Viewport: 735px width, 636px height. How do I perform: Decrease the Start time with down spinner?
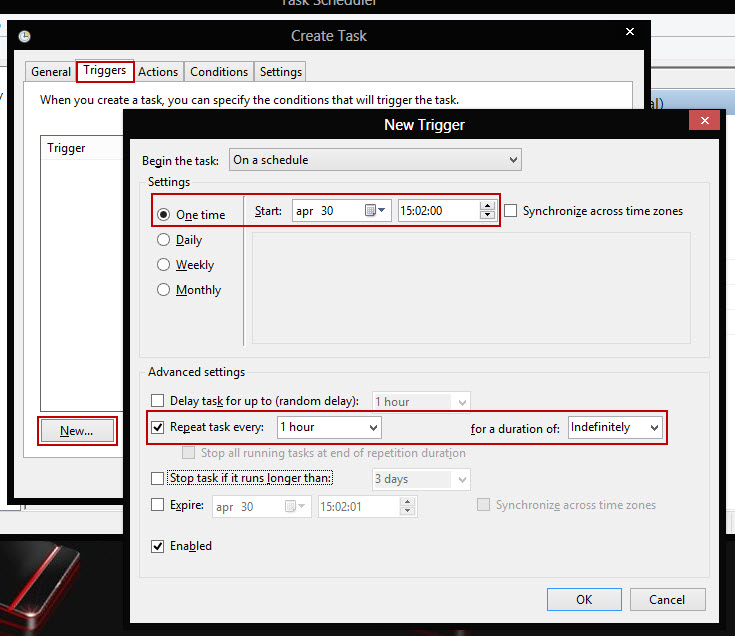[488, 215]
